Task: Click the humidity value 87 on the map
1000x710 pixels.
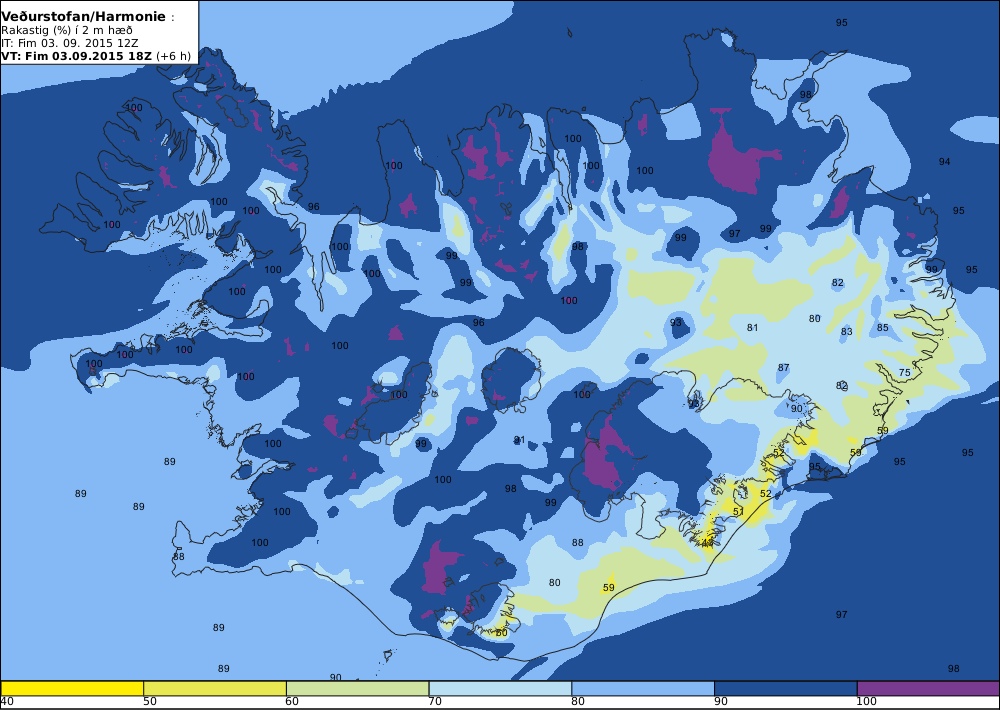Action: [x=784, y=367]
